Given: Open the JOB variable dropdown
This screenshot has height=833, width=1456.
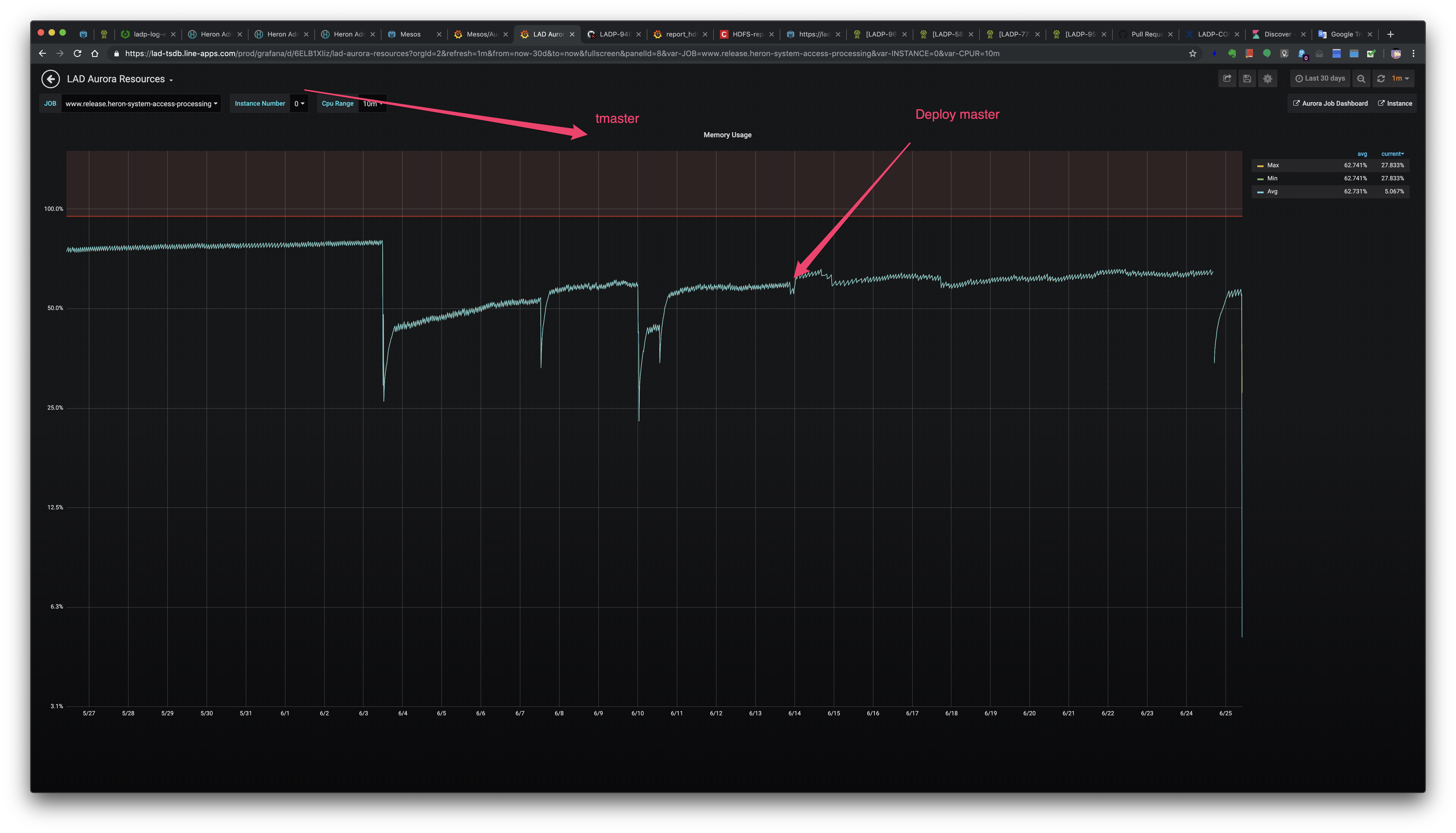Looking at the screenshot, I should click(141, 104).
